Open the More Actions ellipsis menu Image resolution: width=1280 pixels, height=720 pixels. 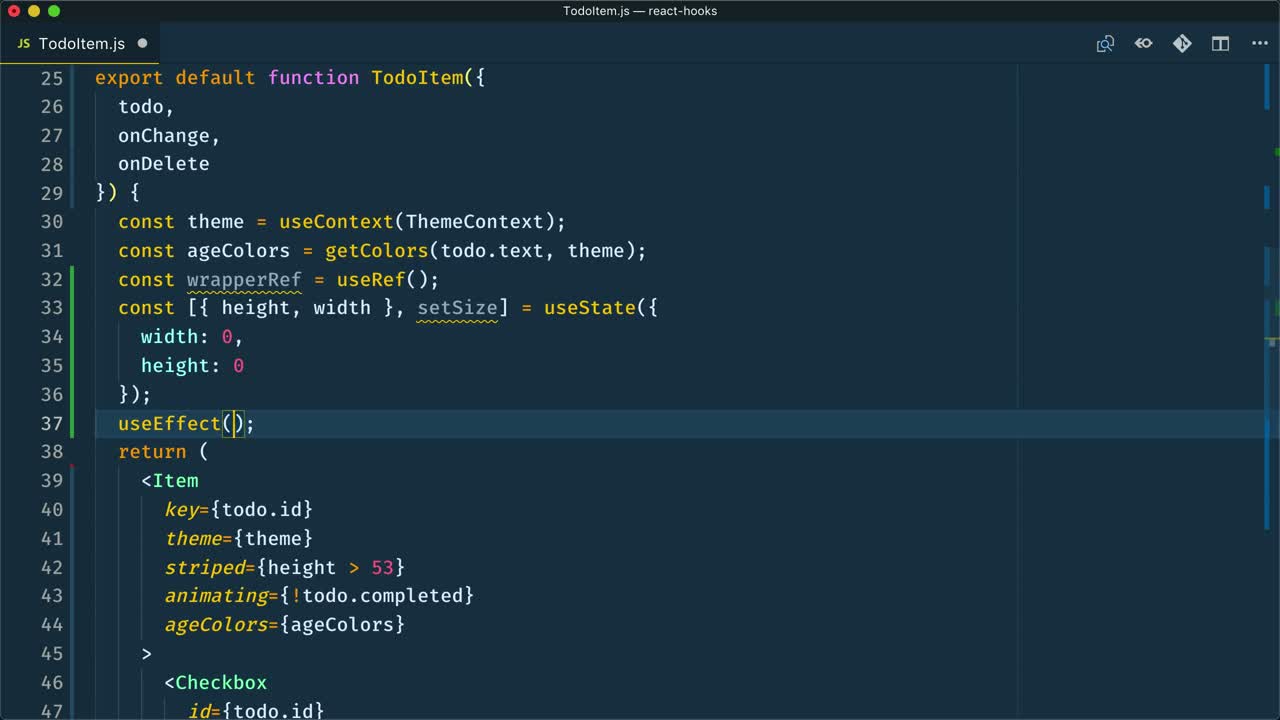(x=1259, y=43)
